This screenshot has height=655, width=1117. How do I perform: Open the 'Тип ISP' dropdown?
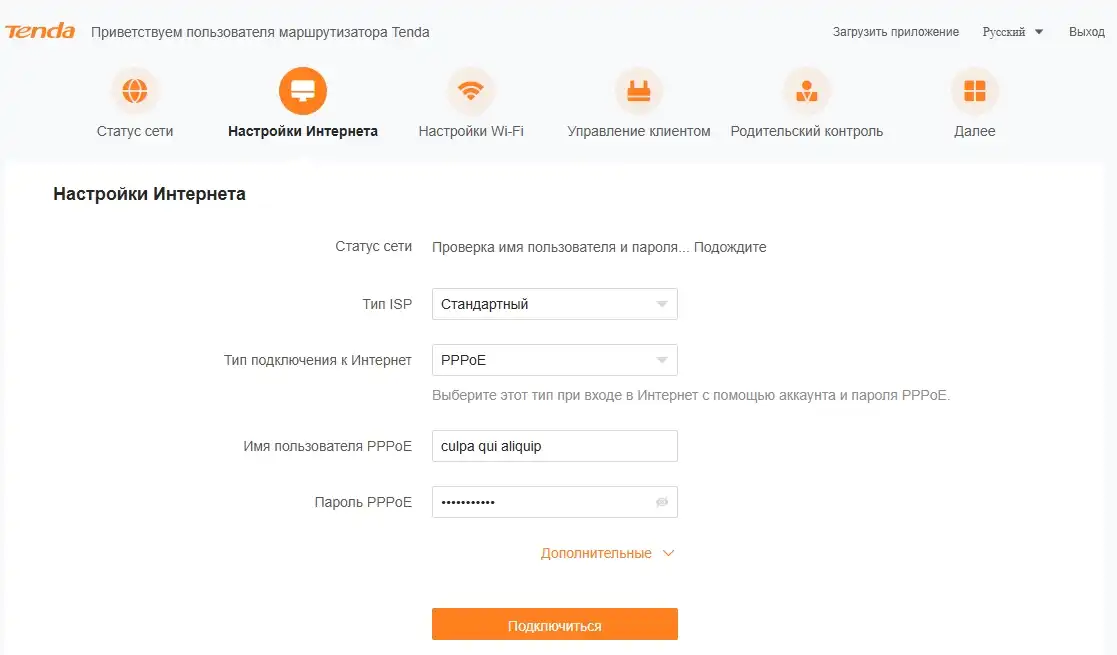pos(554,303)
